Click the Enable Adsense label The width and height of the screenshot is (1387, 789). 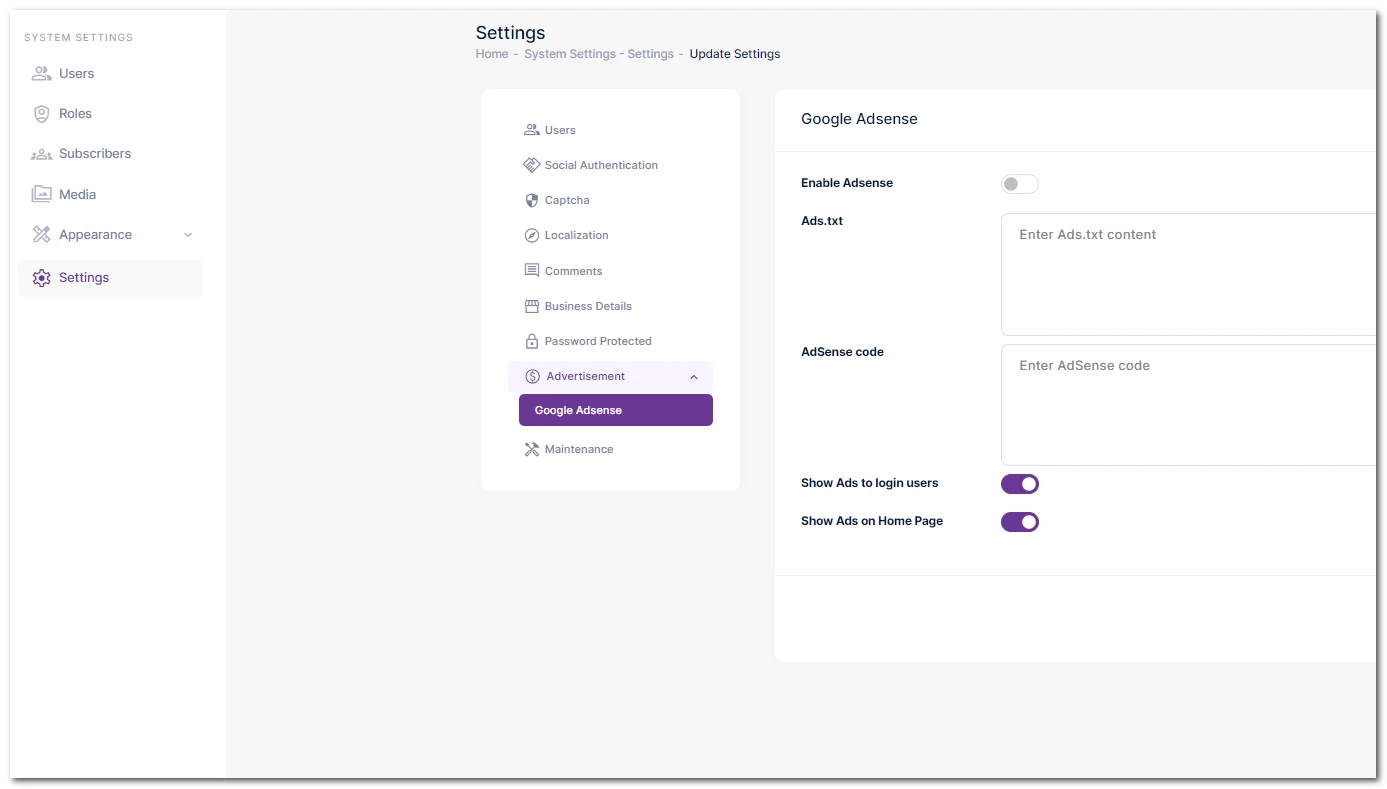click(847, 183)
